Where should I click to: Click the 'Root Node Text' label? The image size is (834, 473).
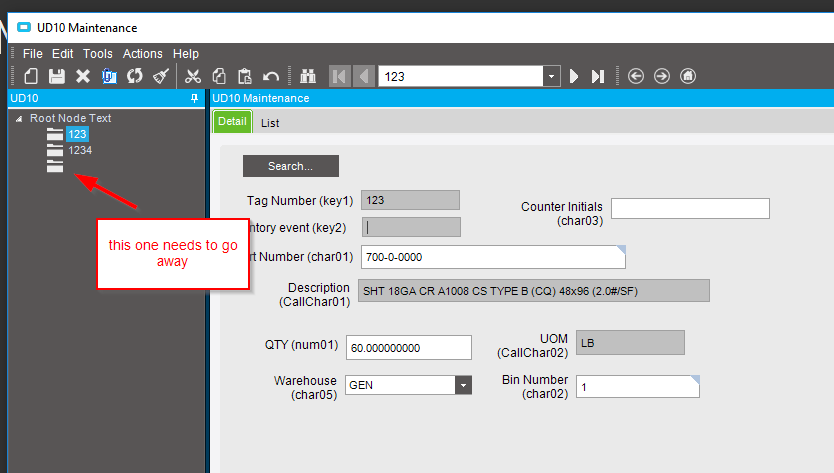click(70, 118)
